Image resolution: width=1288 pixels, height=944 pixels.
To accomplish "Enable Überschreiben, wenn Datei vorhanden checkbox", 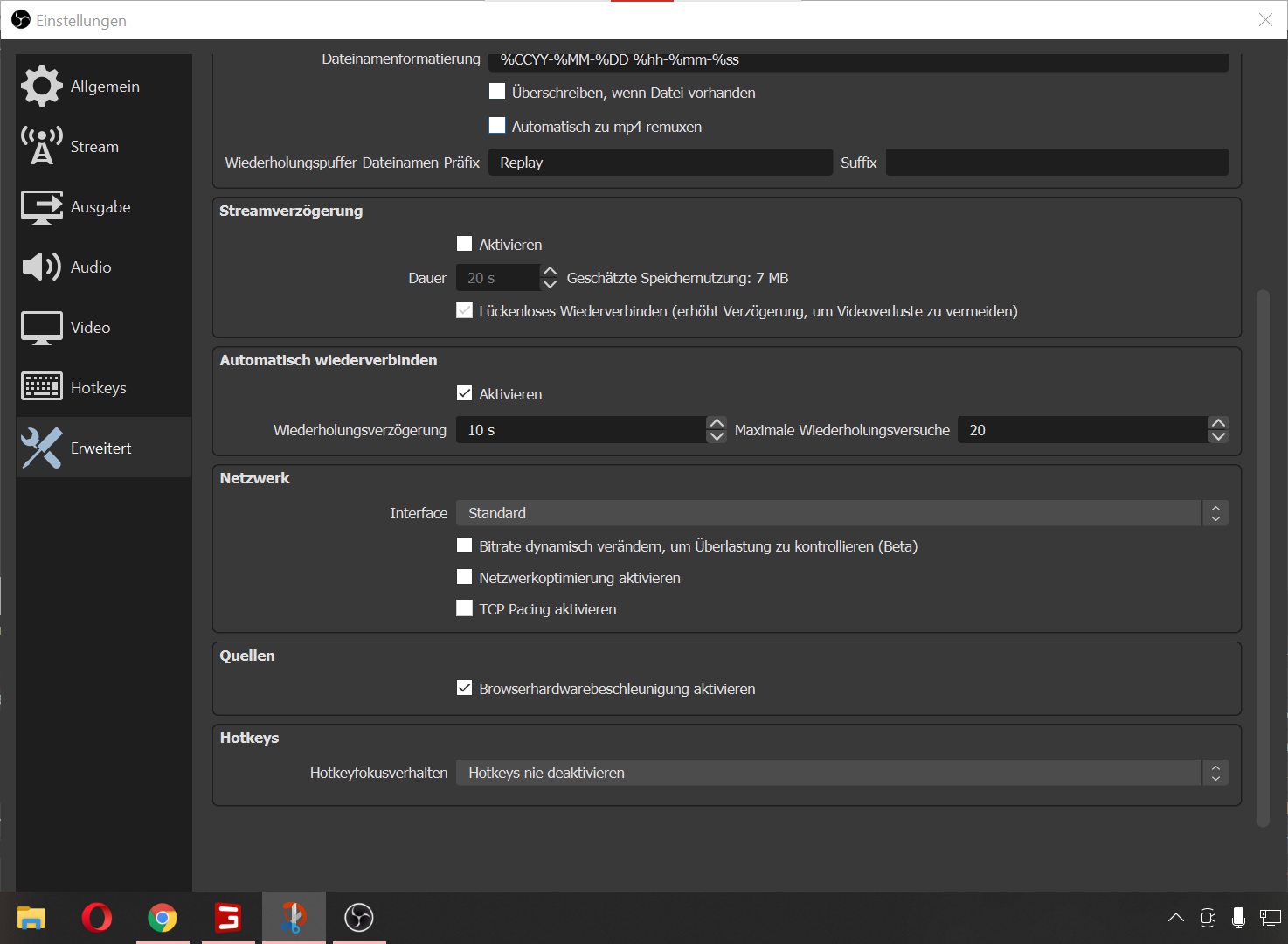I will coord(497,92).
